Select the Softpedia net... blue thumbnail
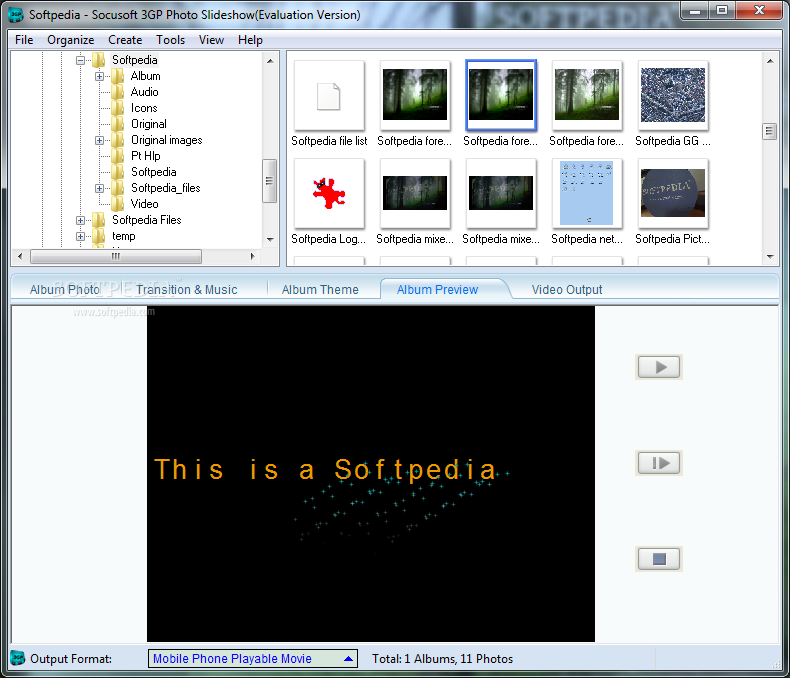Viewport: 790px width, 678px height. (587, 193)
